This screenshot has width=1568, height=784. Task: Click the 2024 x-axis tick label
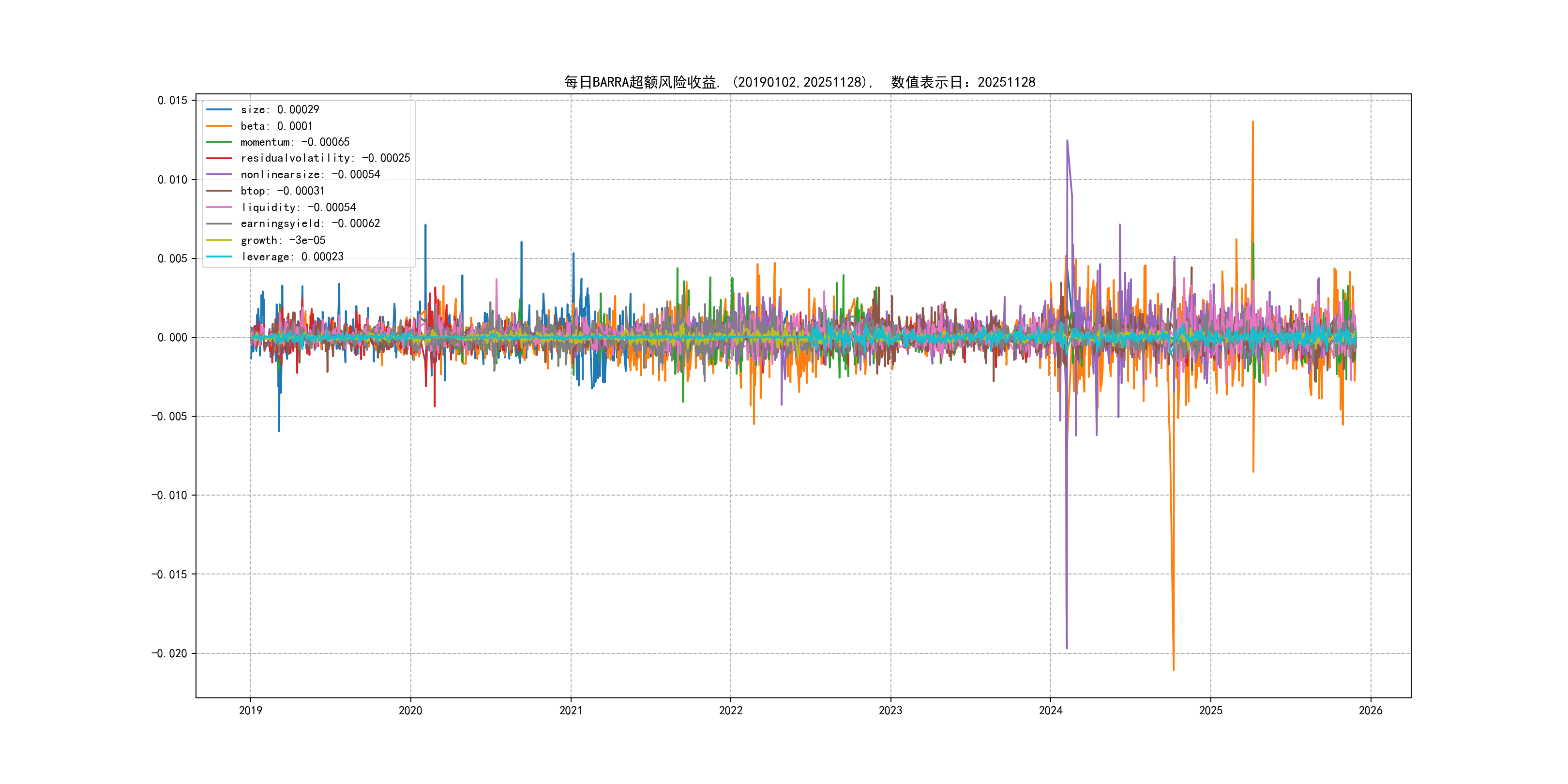[1050, 710]
